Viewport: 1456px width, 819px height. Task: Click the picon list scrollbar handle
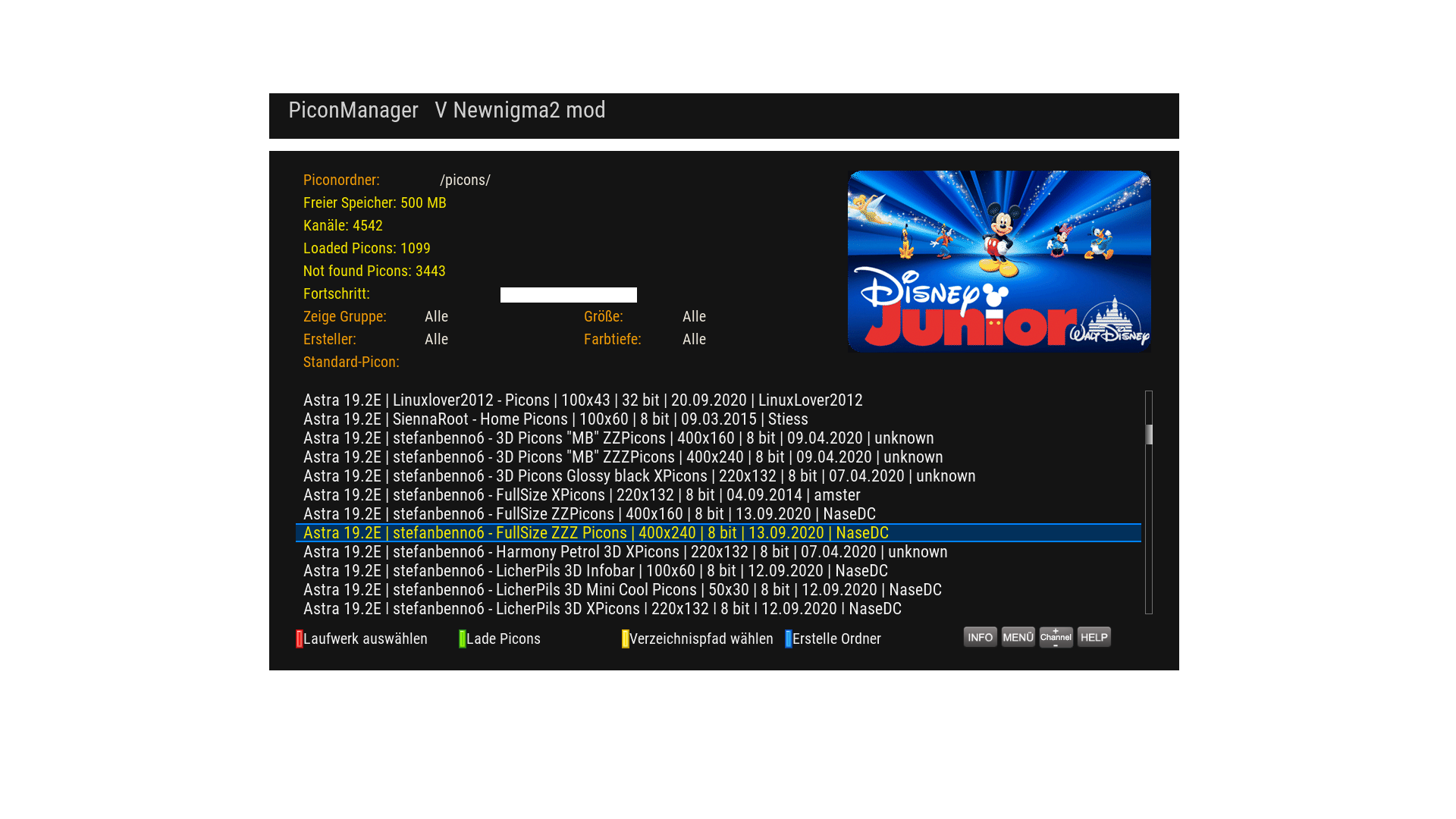[x=1149, y=435]
